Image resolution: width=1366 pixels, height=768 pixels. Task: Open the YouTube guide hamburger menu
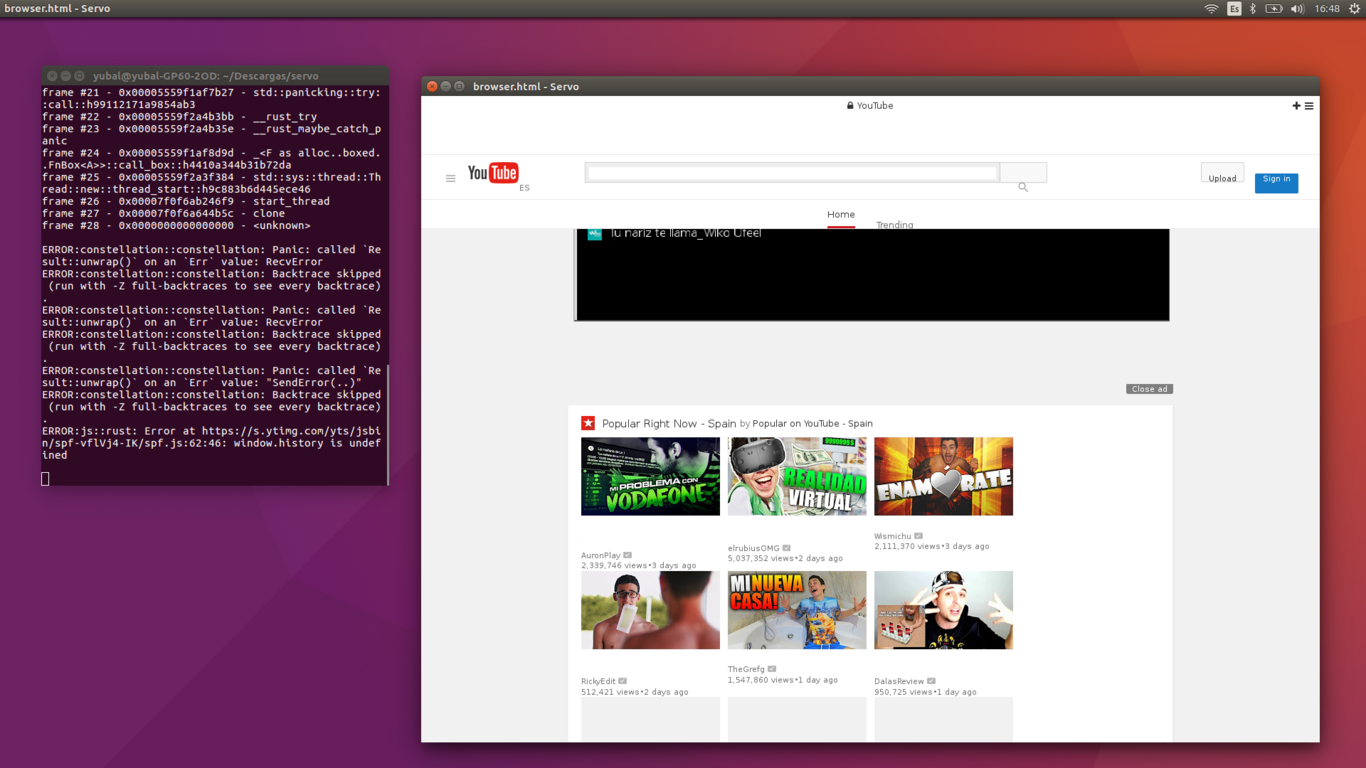click(x=451, y=177)
